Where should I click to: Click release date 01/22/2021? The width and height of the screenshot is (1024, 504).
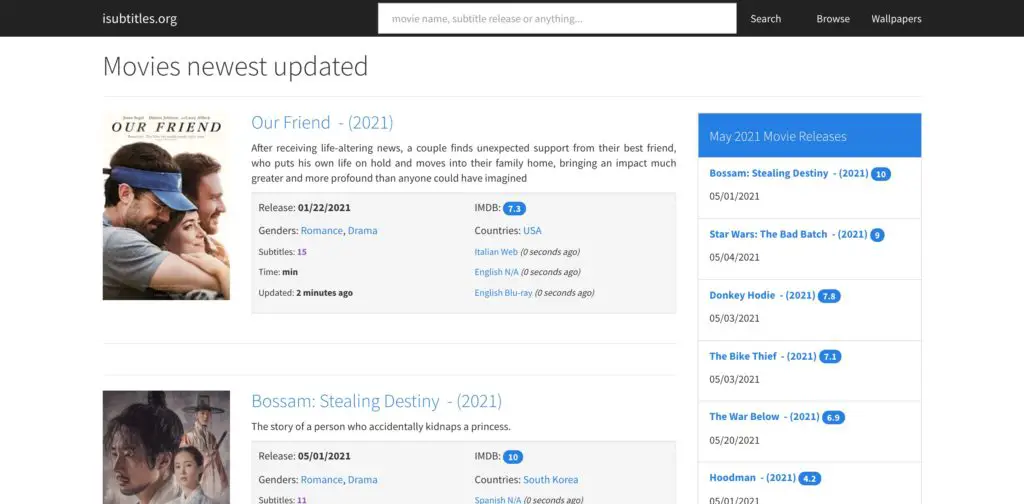[x=324, y=208]
